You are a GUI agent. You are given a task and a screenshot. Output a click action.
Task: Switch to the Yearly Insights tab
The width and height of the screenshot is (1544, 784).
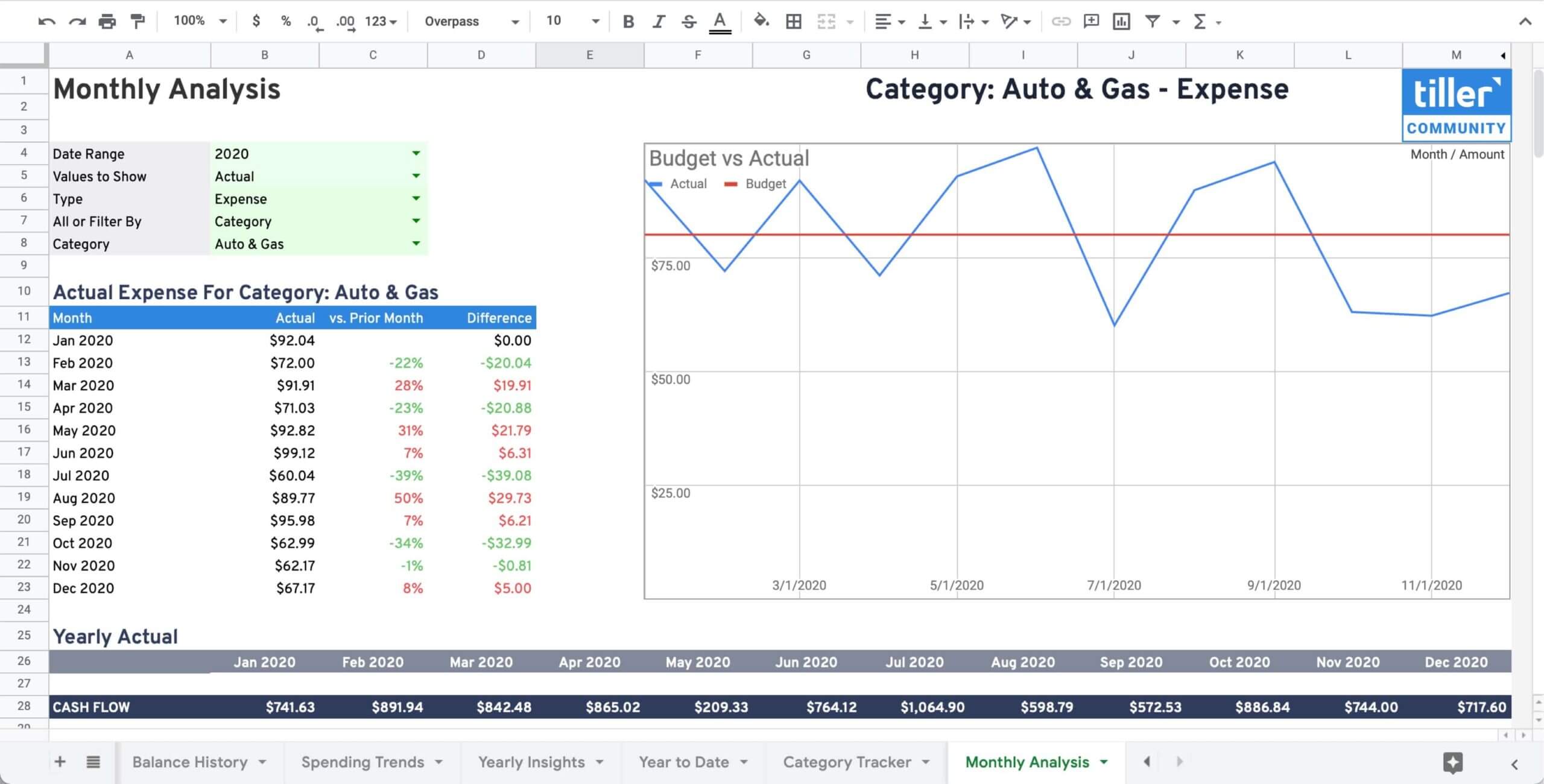[x=541, y=762]
